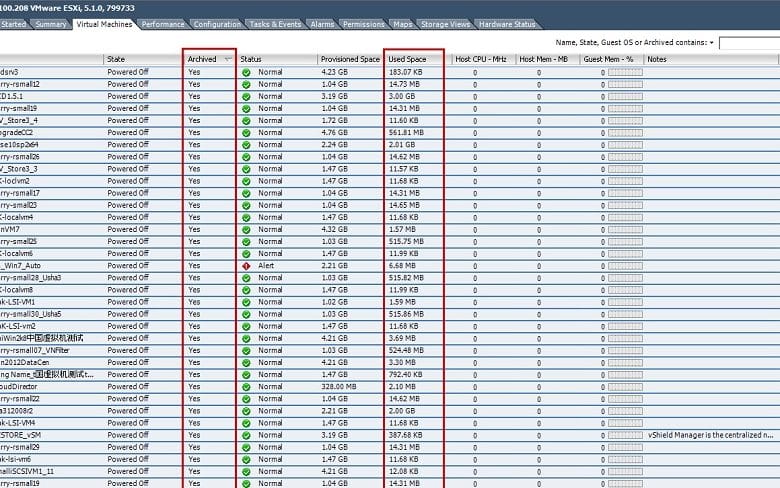Switch to the Performance tab

(163, 24)
